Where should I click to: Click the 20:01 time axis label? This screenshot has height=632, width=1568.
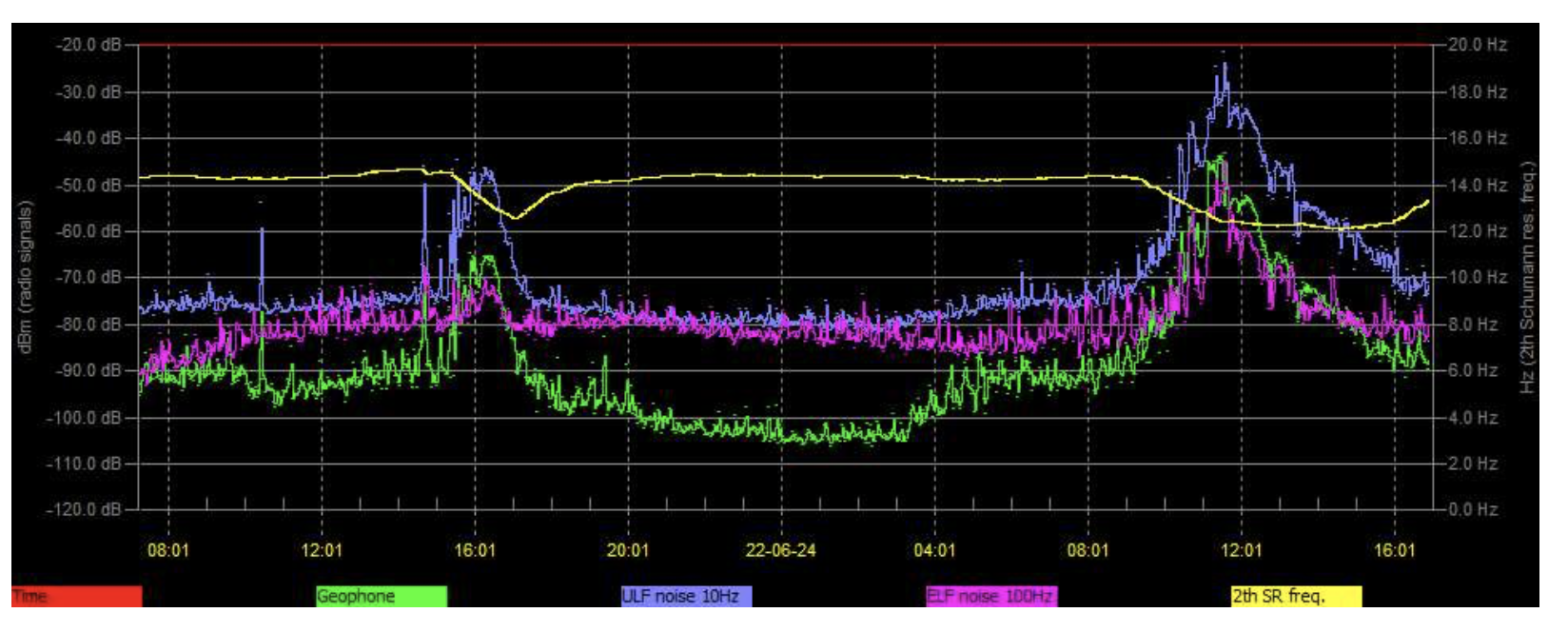coord(628,550)
